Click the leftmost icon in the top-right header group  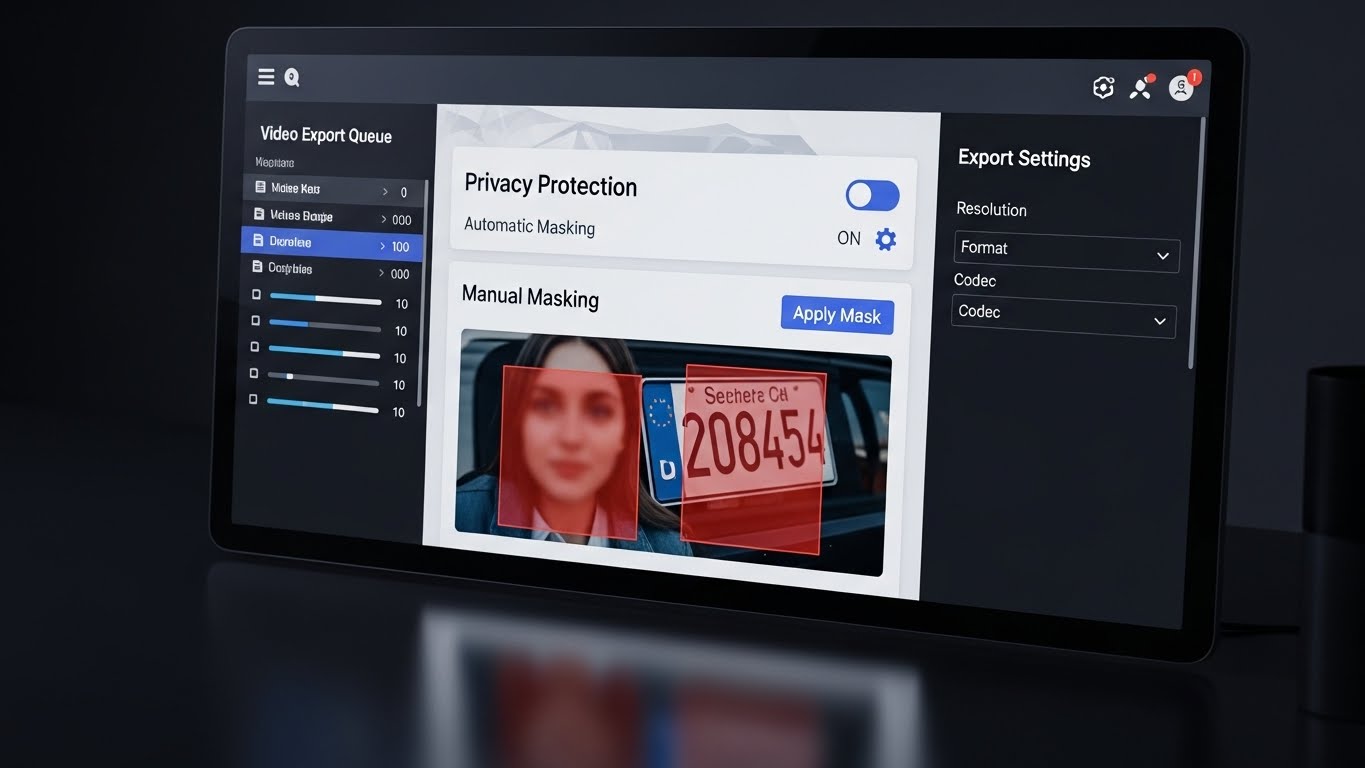(1103, 88)
